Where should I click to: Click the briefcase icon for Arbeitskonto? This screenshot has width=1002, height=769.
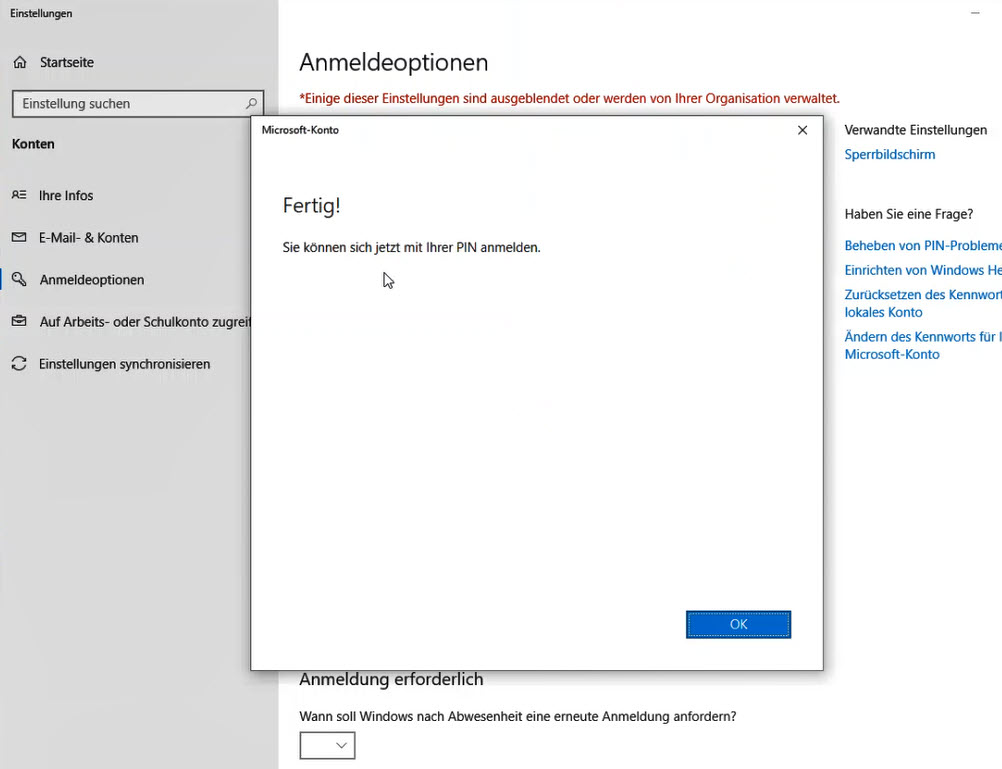click(x=19, y=321)
